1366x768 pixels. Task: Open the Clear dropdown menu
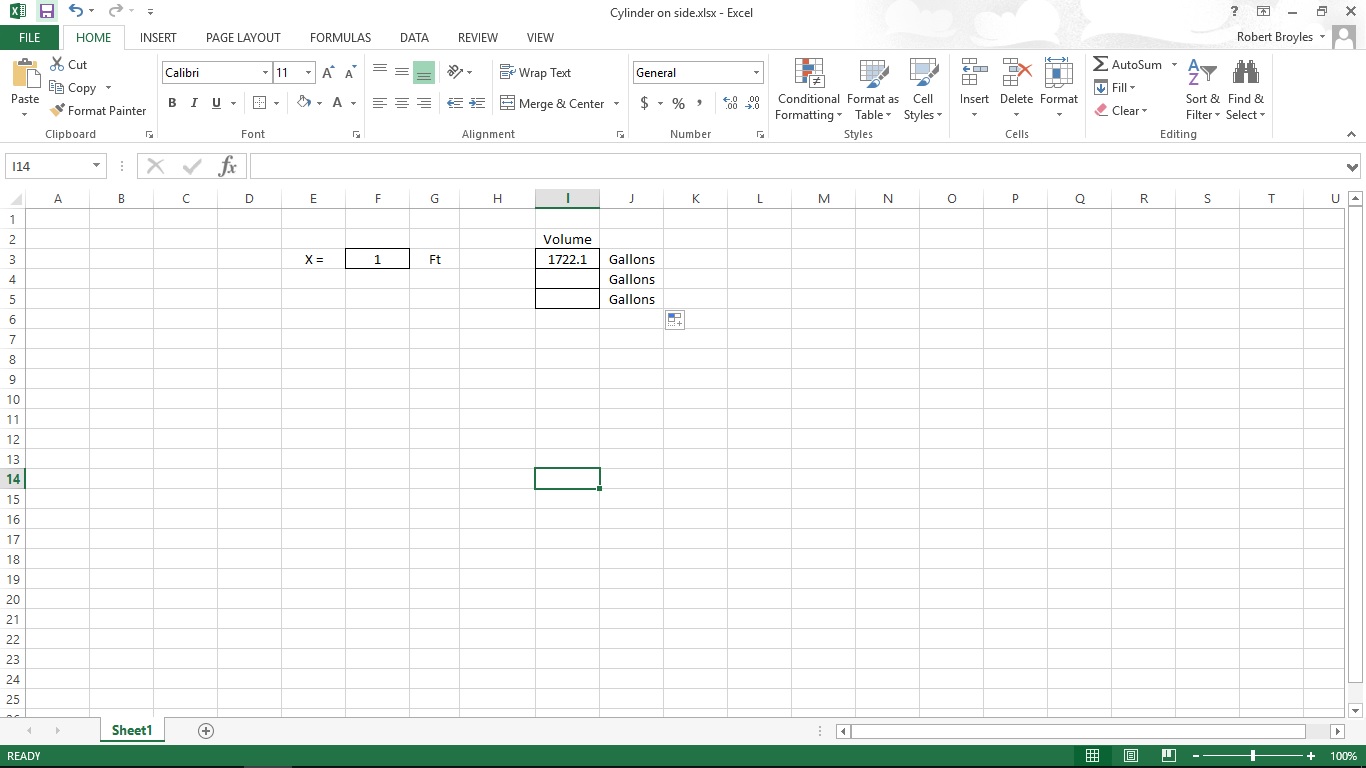1121,111
